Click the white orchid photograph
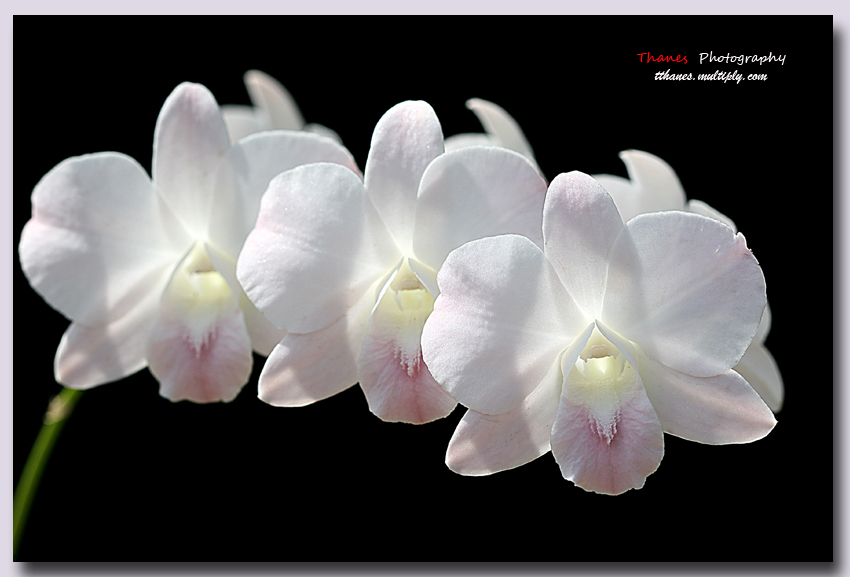The image size is (850, 577). (423, 288)
